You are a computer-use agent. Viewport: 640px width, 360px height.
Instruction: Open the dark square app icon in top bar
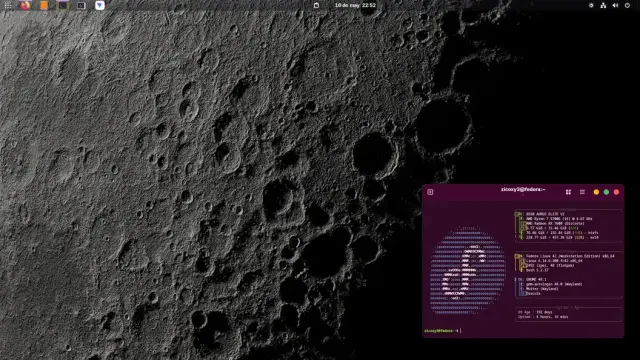coord(81,5)
